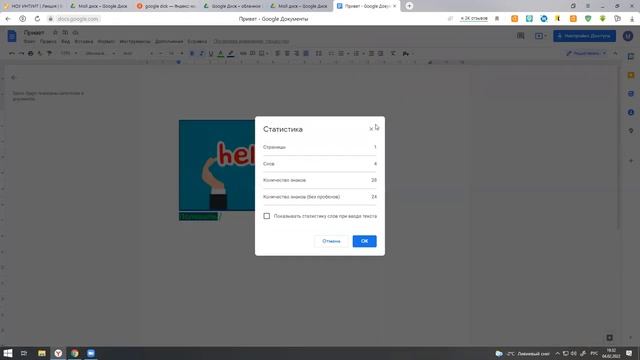Open the paragraph style dropdown
Viewport: 640px width, 360px height.
100,53
